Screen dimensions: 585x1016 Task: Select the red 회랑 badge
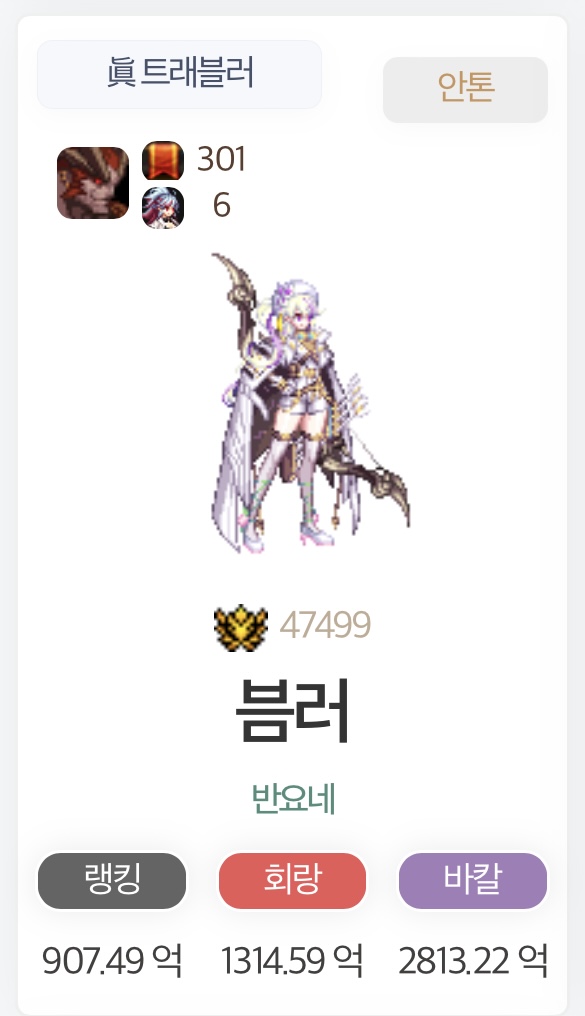pos(292,880)
